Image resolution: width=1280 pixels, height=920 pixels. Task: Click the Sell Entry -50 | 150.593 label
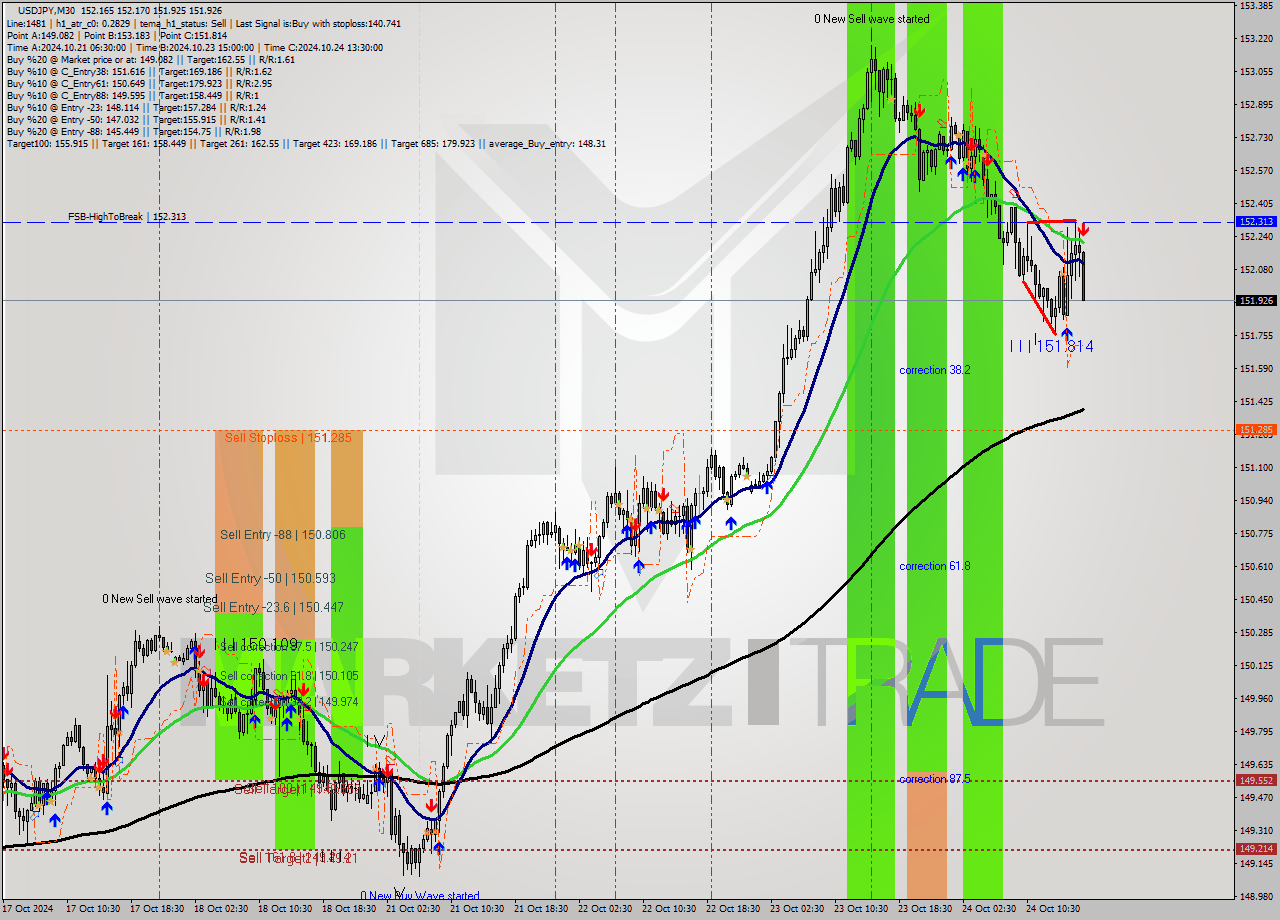pyautogui.click(x=268, y=578)
